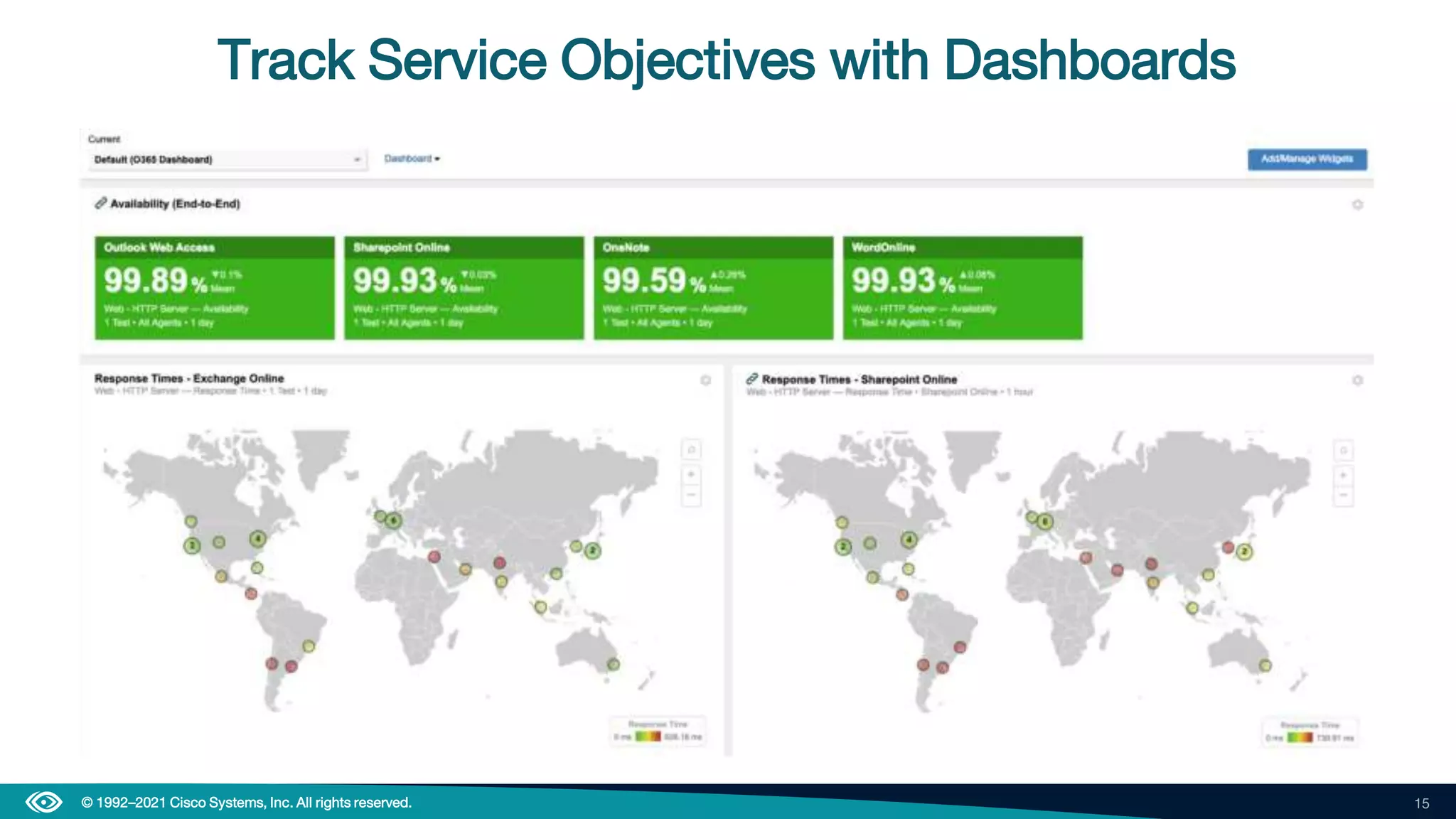Select the US West cluster marker labeled 2 on Exchange map
Image resolution: width=1456 pixels, height=819 pixels.
point(192,546)
